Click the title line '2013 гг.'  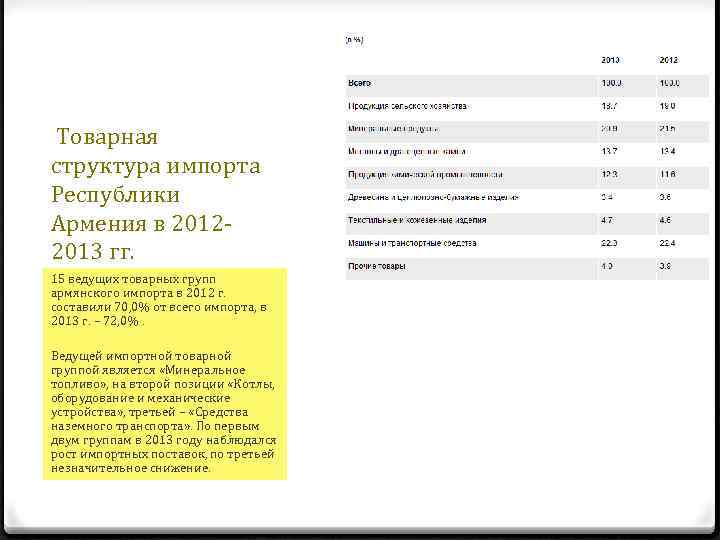(x=92, y=251)
